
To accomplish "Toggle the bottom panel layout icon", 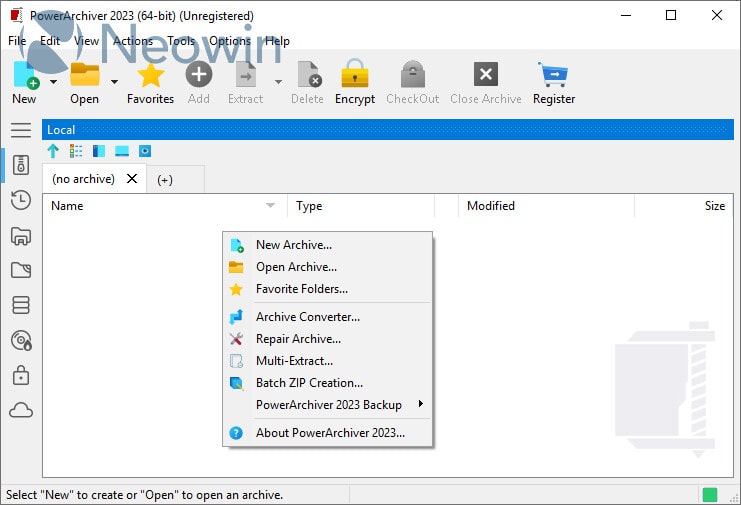I will click(122, 151).
